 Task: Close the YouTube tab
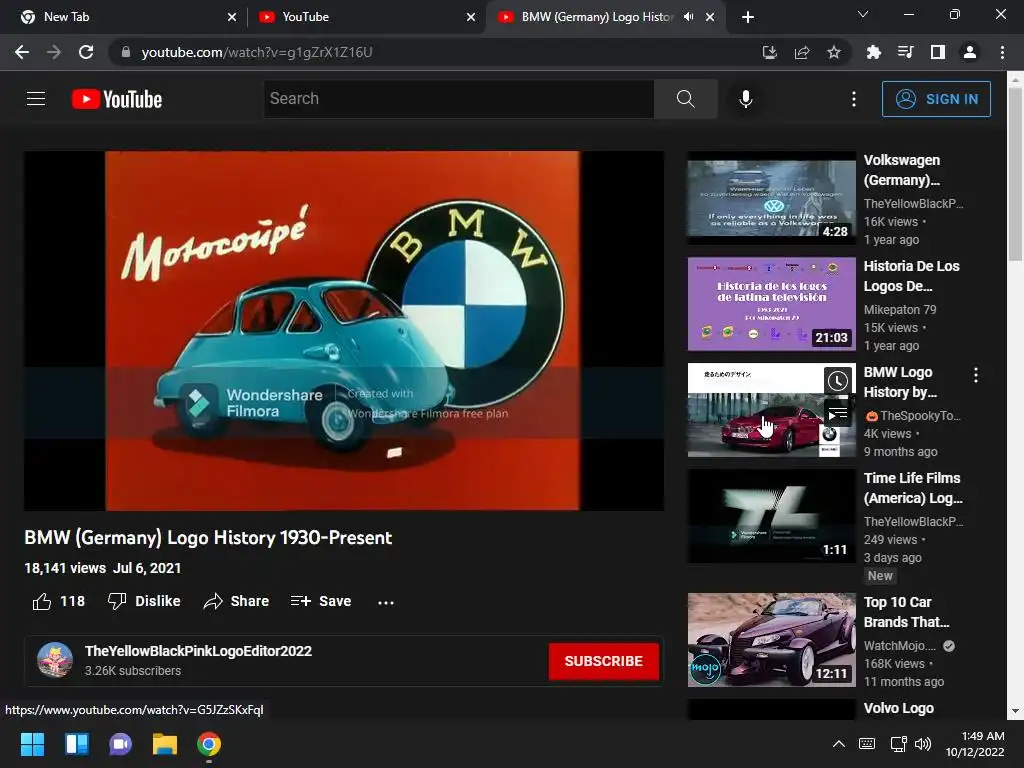(x=471, y=17)
